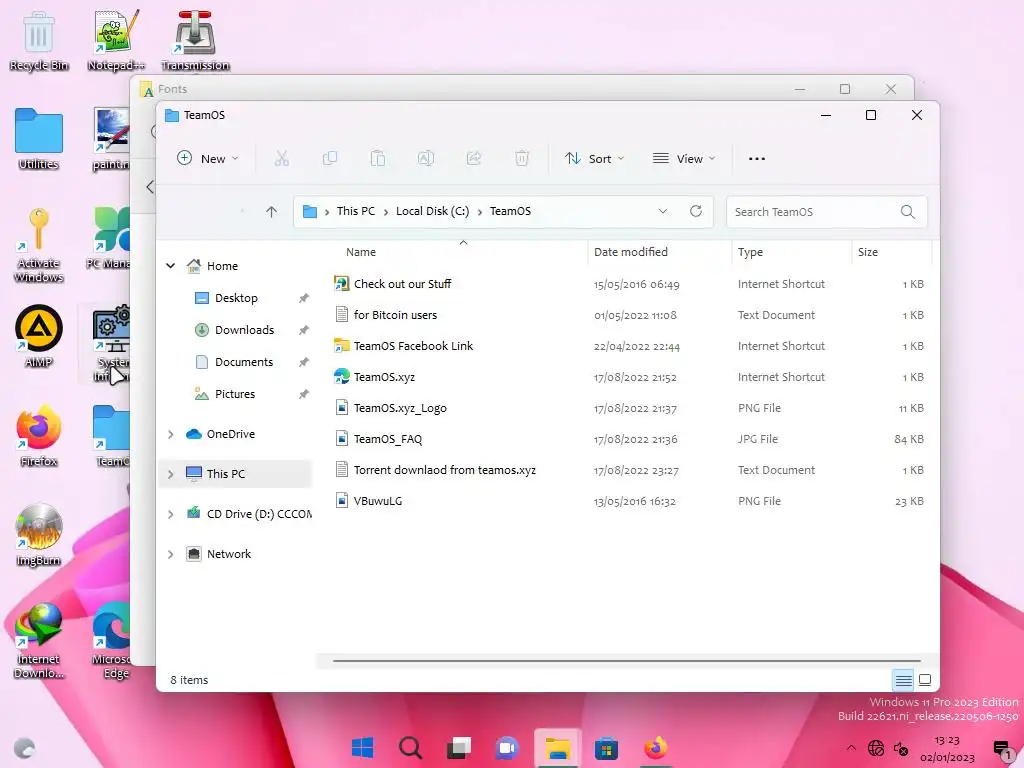
Task: Open Task View on the taskbar
Action: click(x=458, y=748)
